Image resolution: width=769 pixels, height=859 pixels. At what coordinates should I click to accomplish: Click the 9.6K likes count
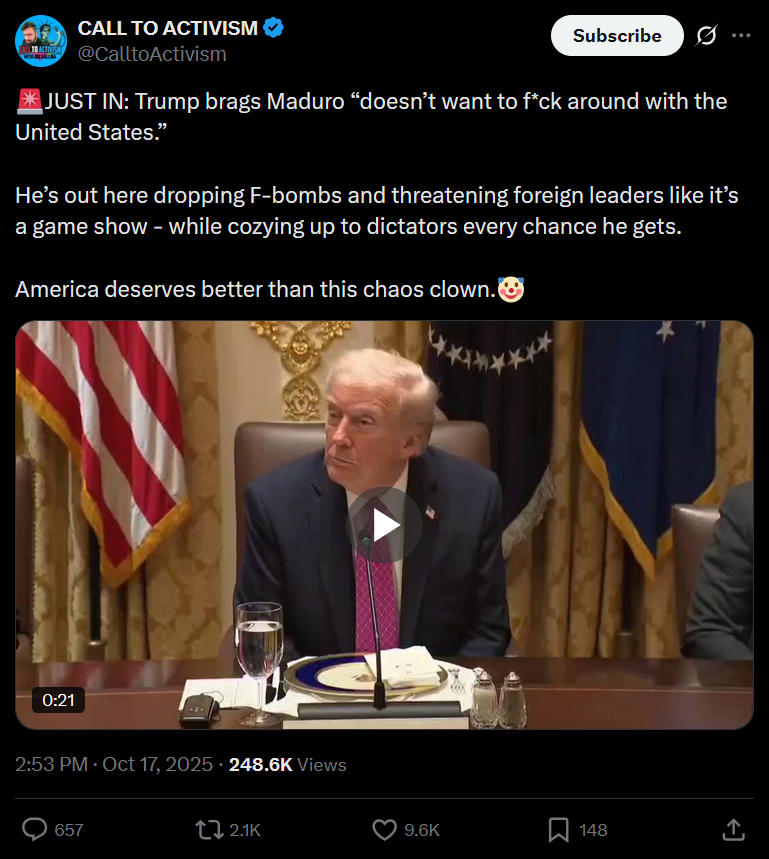click(422, 830)
